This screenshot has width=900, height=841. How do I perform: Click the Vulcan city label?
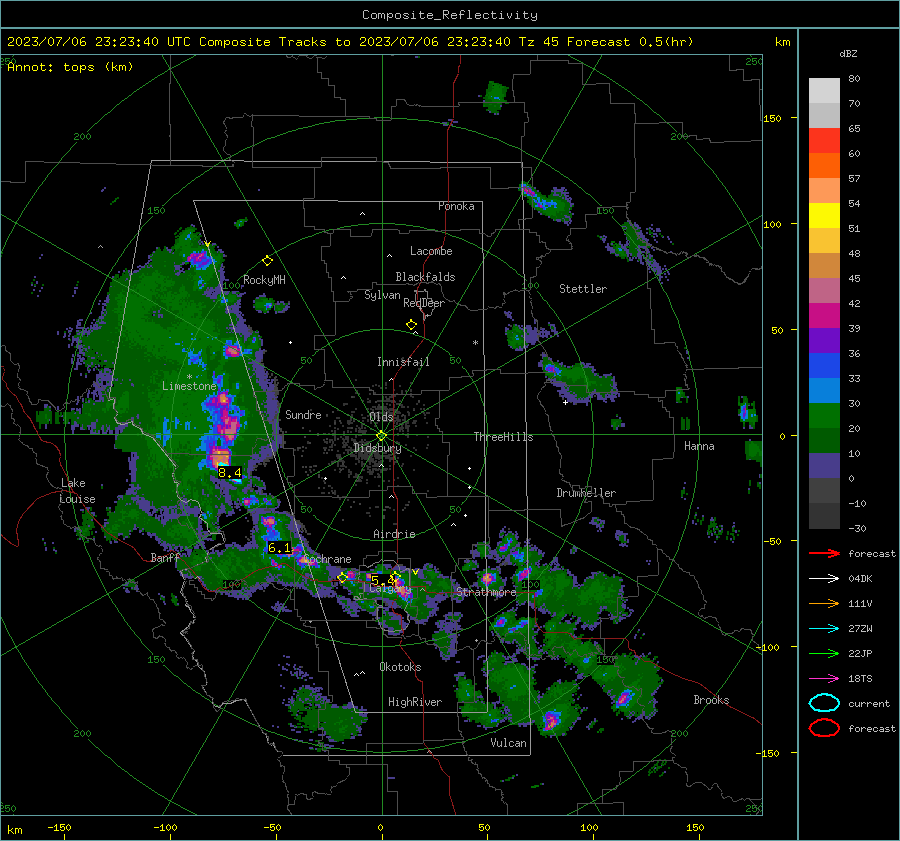point(508,743)
